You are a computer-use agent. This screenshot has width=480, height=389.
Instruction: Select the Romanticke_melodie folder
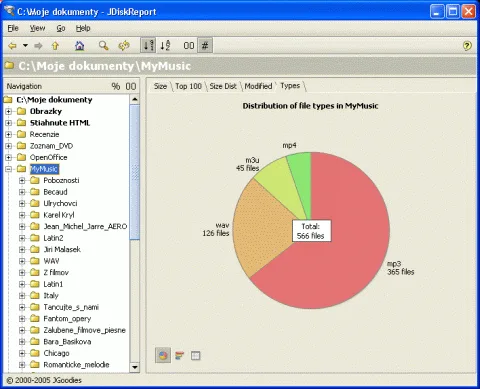pos(76,365)
